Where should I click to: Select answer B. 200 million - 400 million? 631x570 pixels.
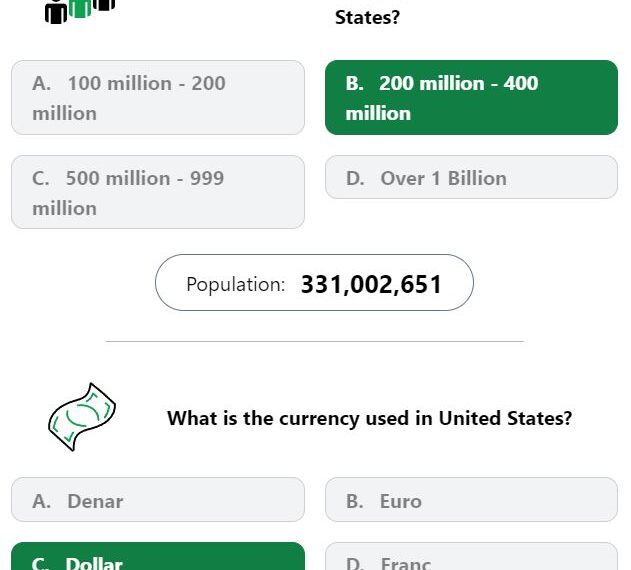click(x=471, y=97)
